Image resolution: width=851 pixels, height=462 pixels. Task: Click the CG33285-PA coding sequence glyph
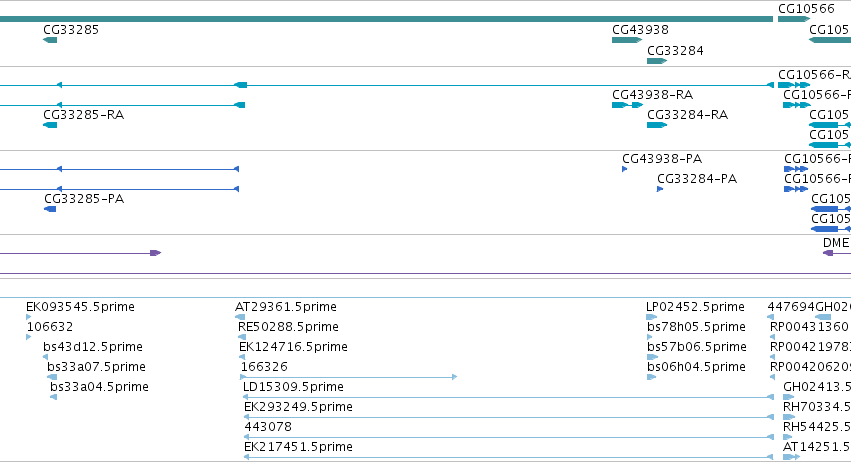click(x=50, y=209)
